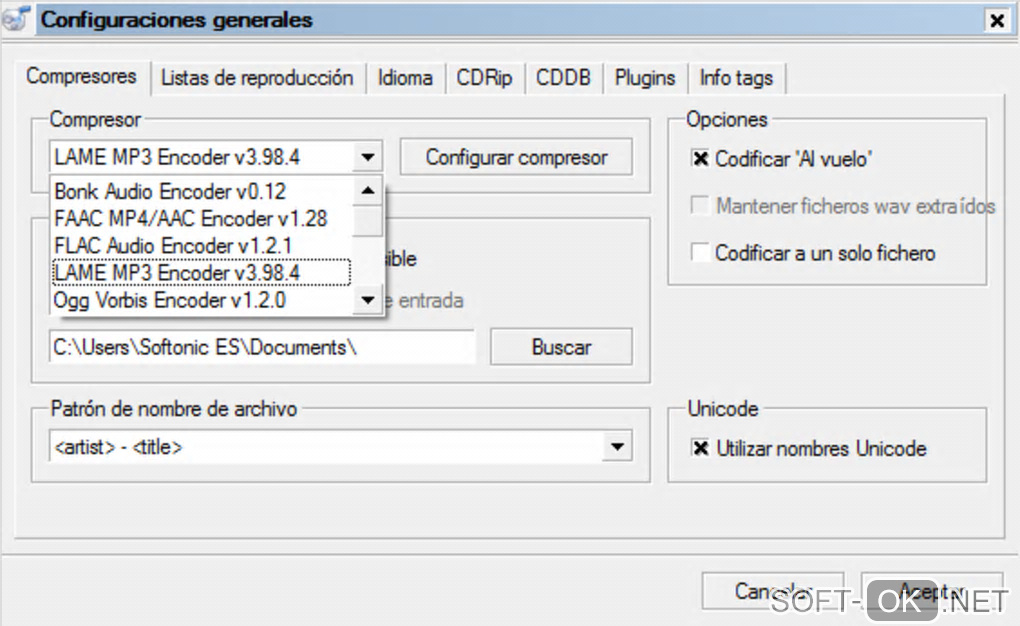
Task: Collapse the Compresor dropdown arrow
Action: click(368, 157)
